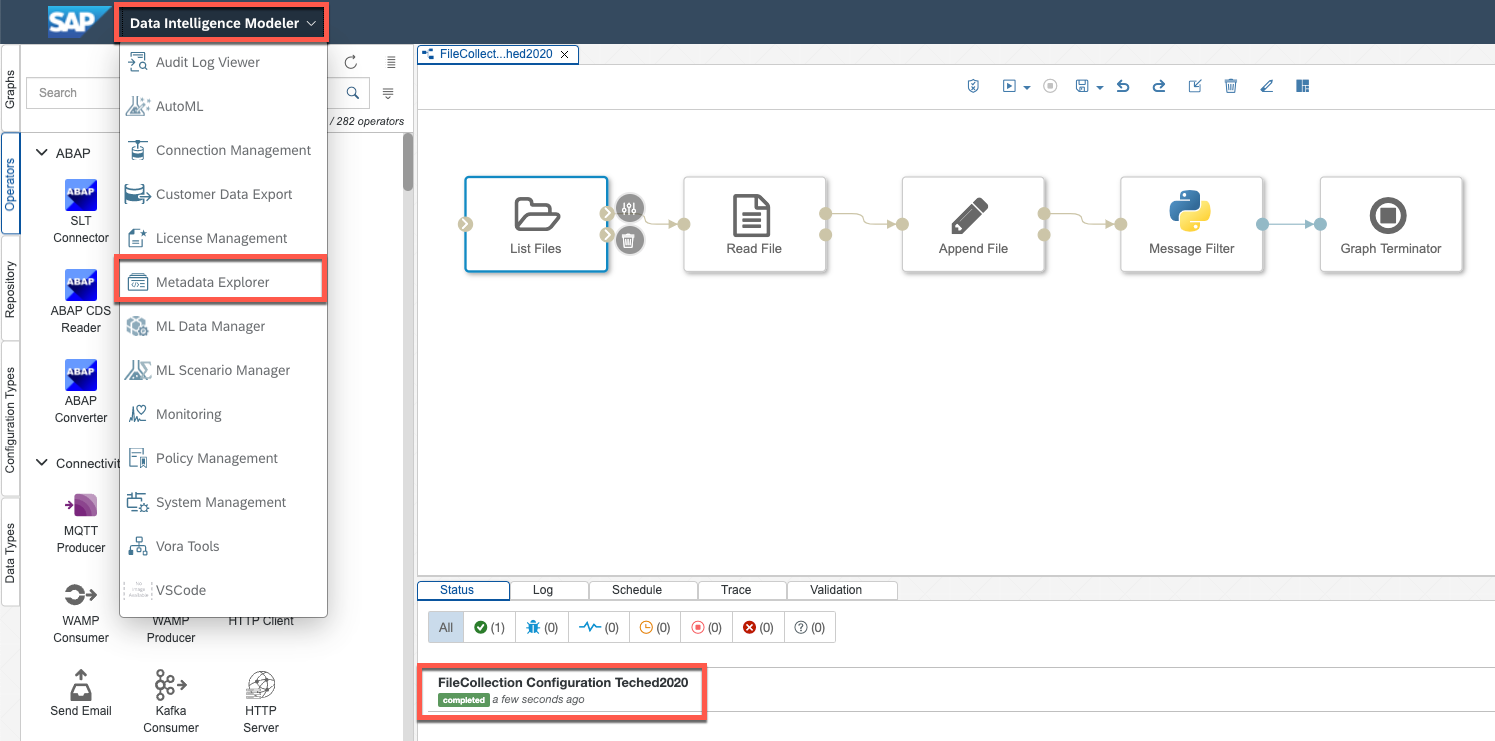Open the save options dropdown arrow
This screenshot has height=741, width=1495.
point(1099,88)
